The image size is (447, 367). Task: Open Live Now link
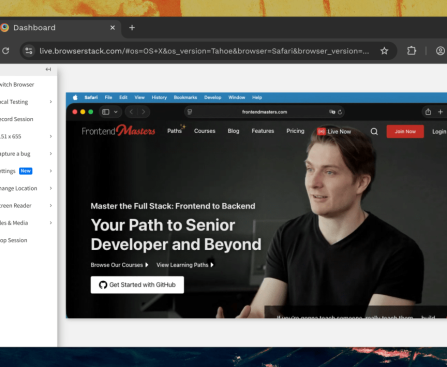(334, 132)
